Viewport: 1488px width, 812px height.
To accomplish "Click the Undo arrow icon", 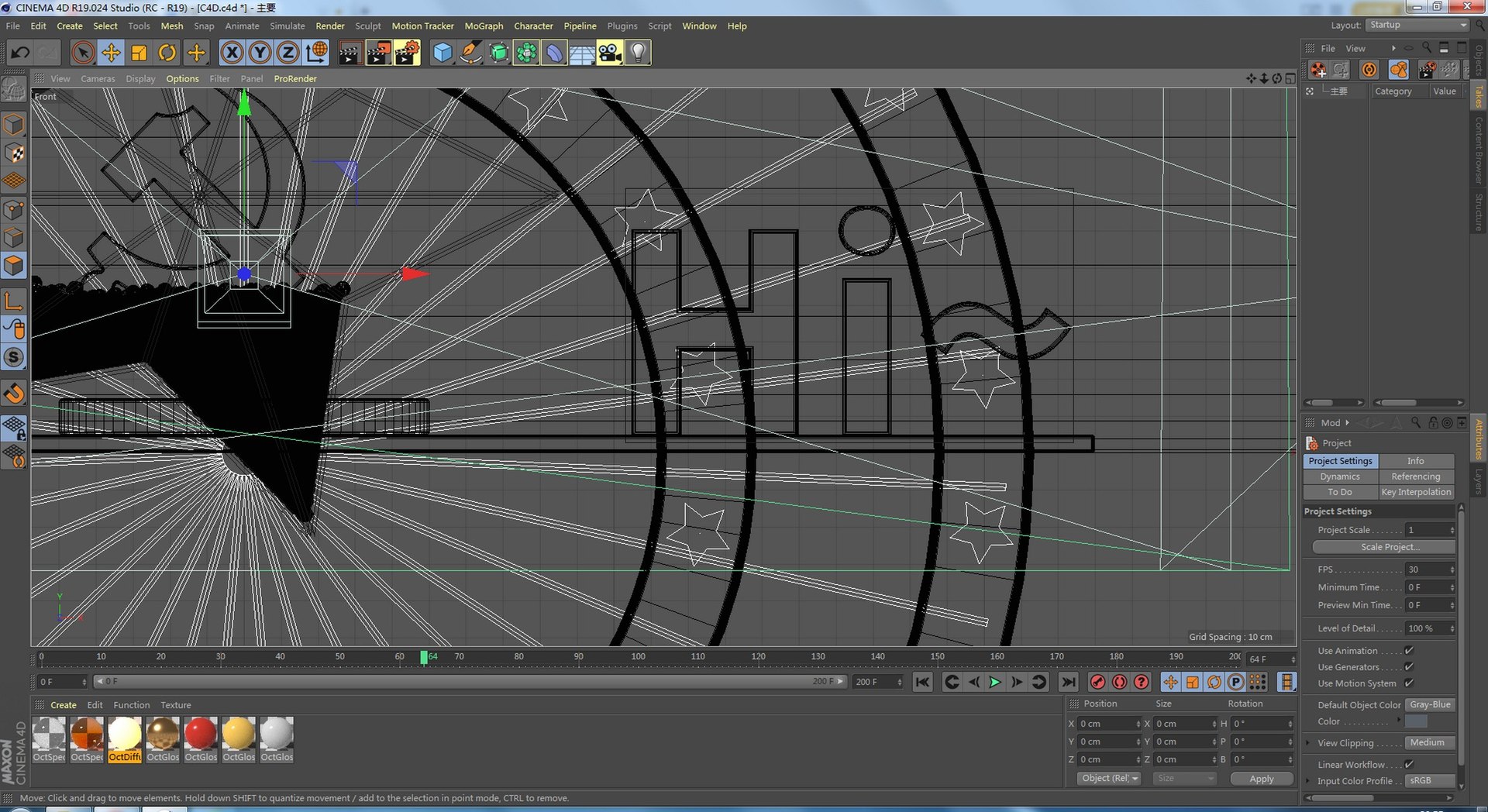I will (20, 53).
